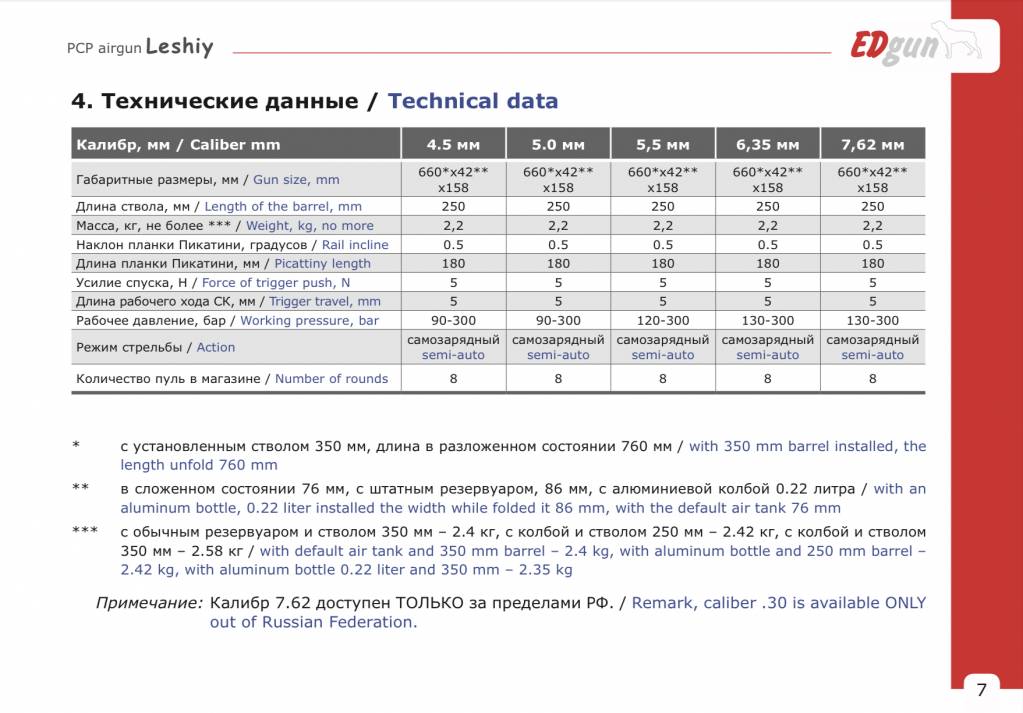
Task: Select the "Rail incline" row label
Action: coord(355,245)
